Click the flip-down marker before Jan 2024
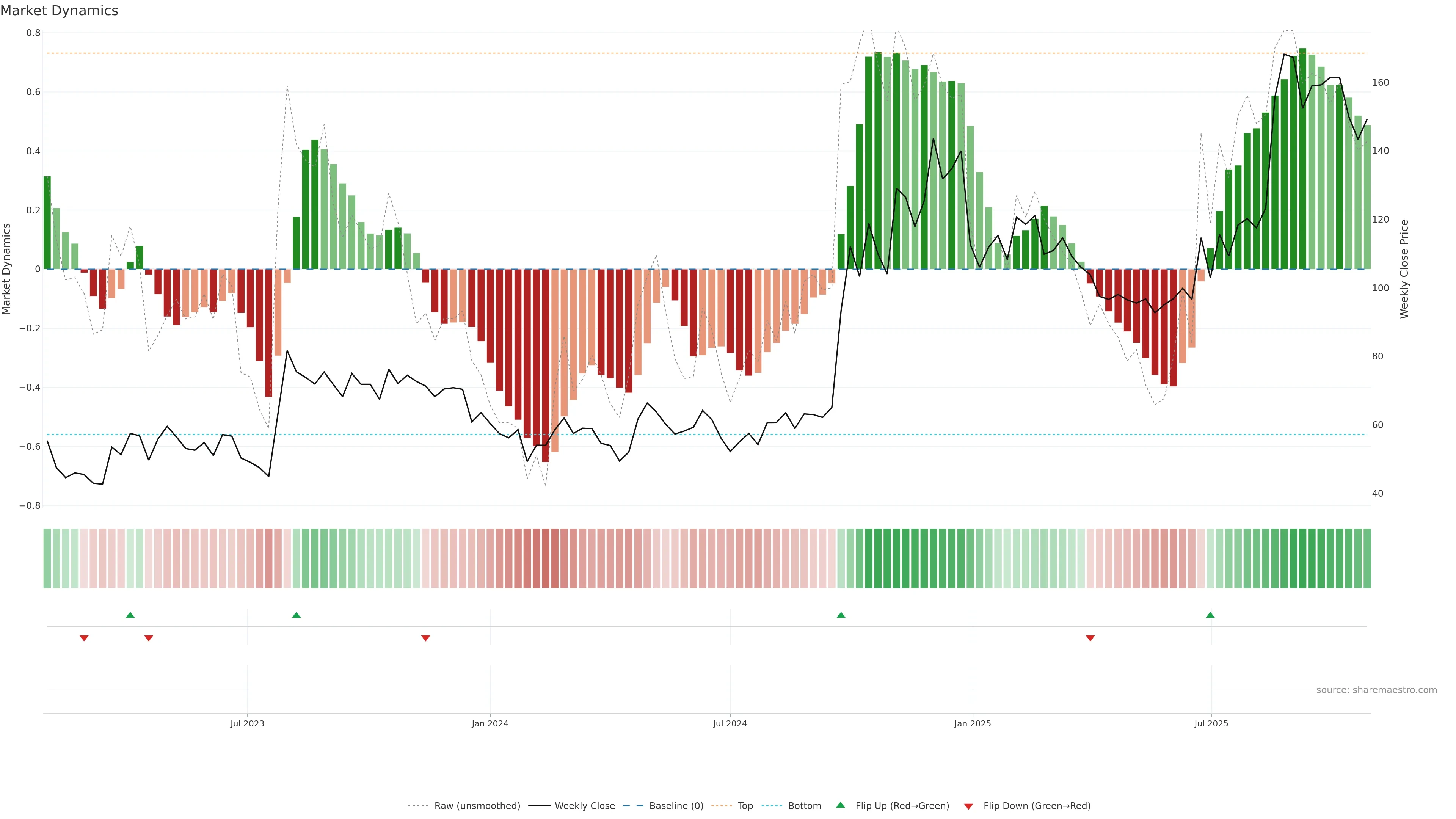 [x=425, y=638]
